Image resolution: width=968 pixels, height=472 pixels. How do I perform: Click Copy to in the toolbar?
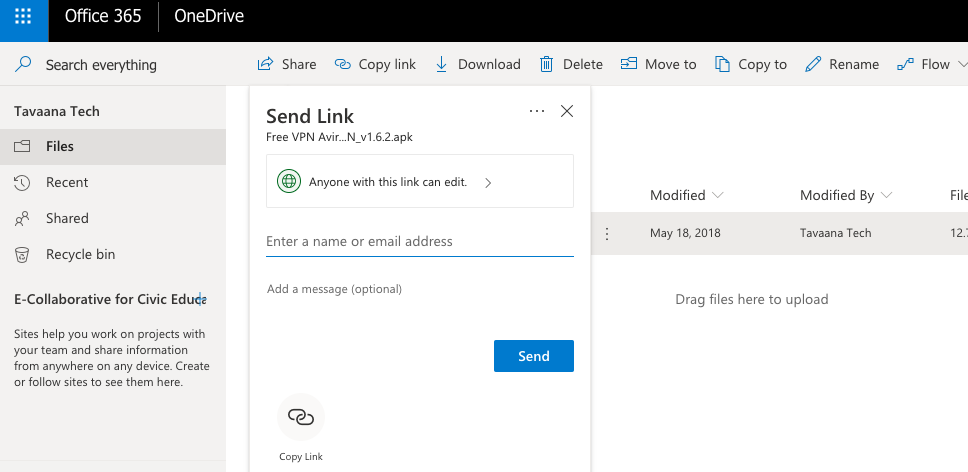751,64
